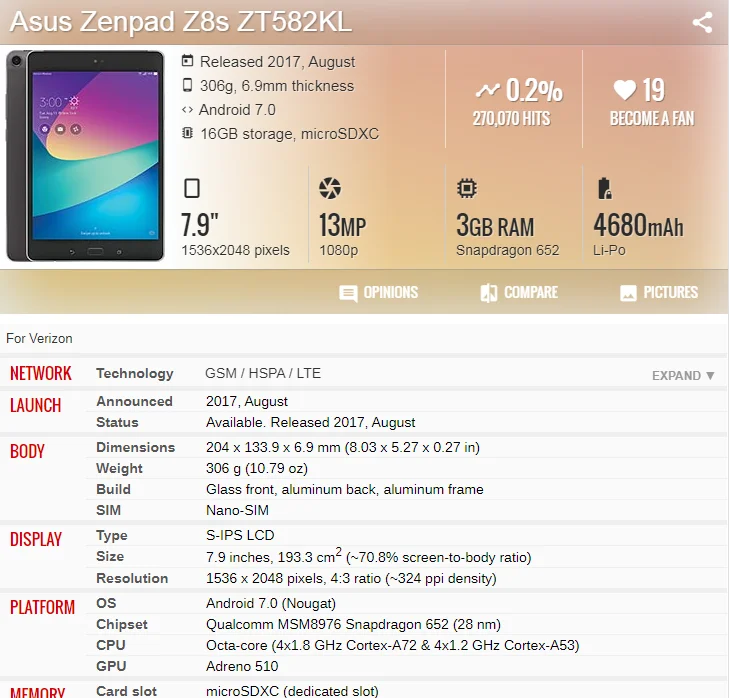Click the Compare phones icon

[x=489, y=293]
